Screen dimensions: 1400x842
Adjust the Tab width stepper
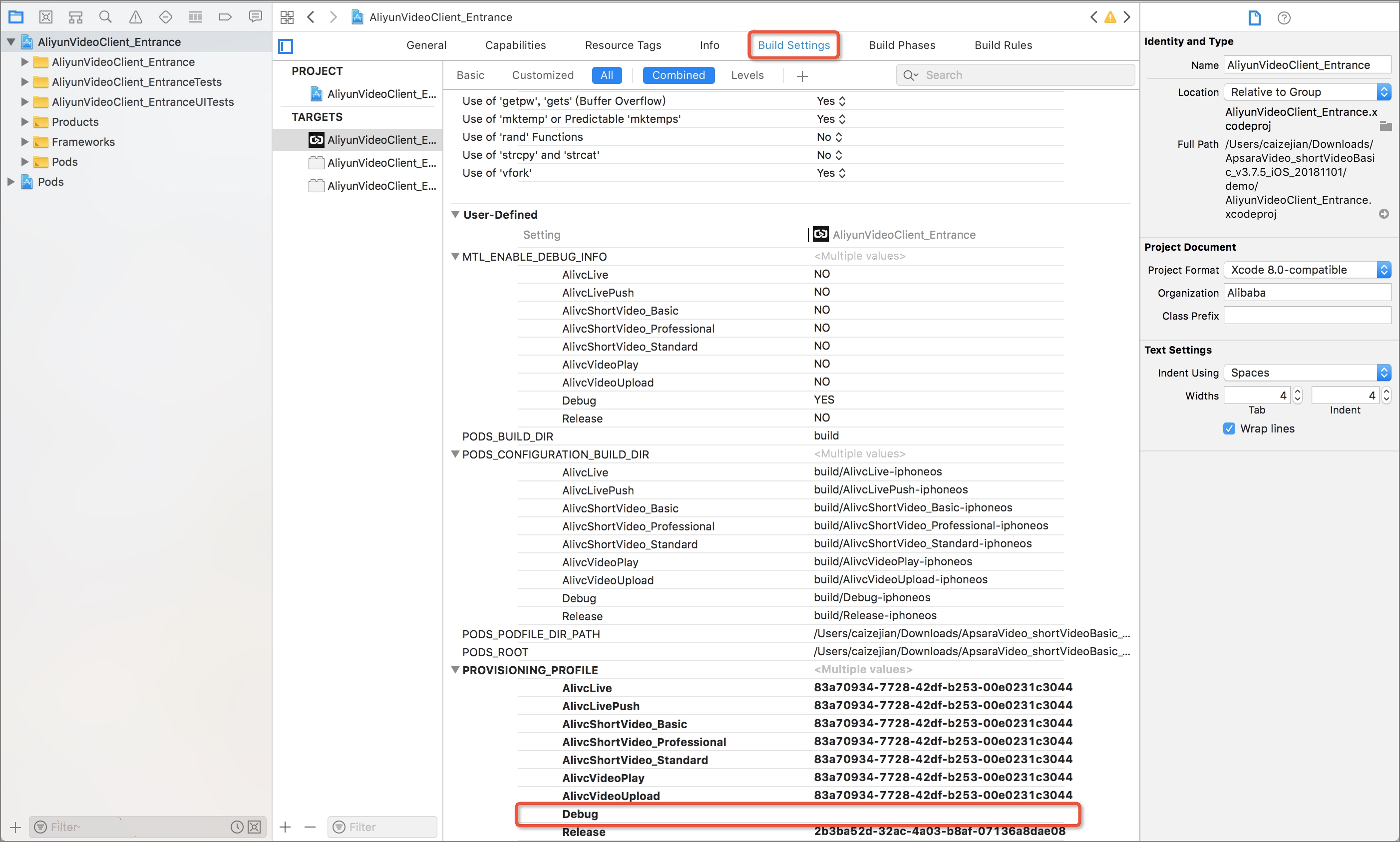click(1297, 395)
